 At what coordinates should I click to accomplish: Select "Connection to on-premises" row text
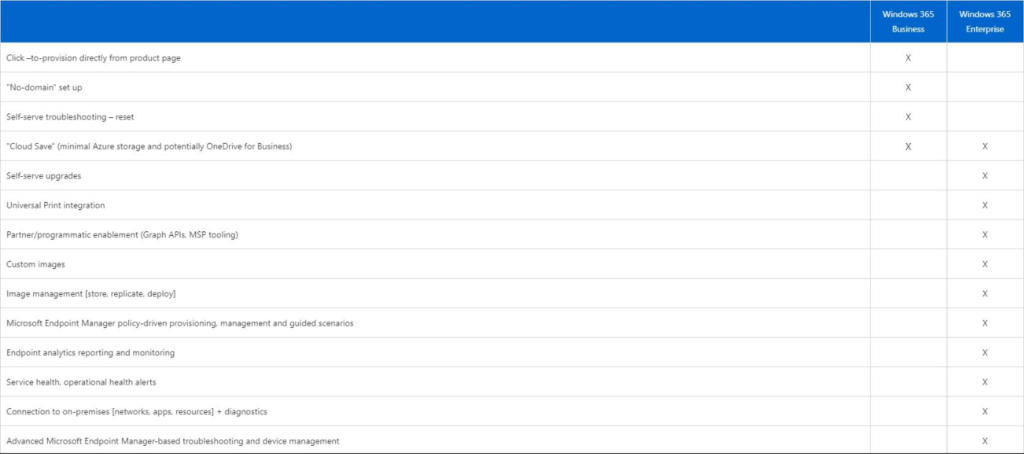click(136, 412)
